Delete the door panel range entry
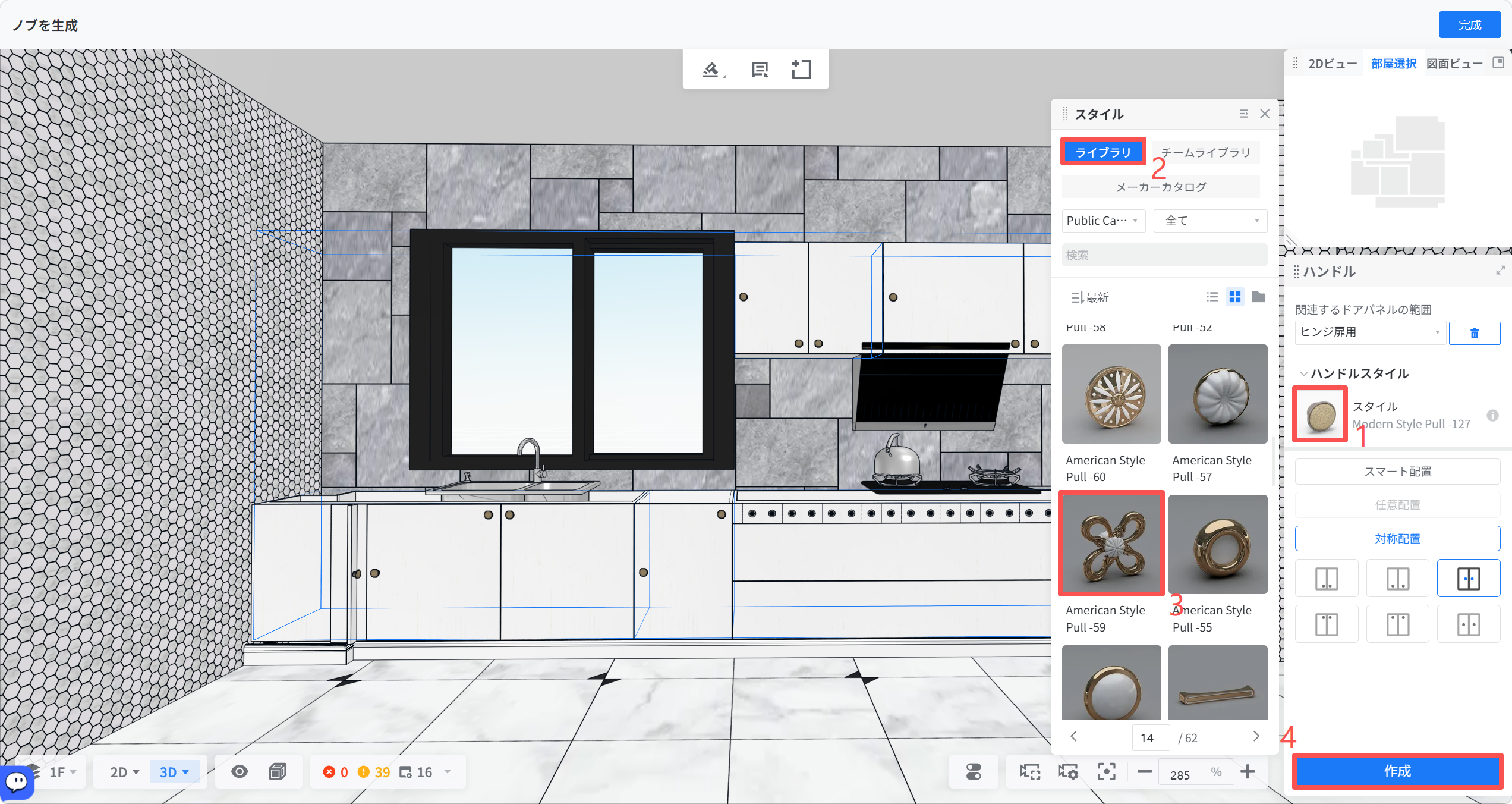1512x804 pixels. 1475,333
